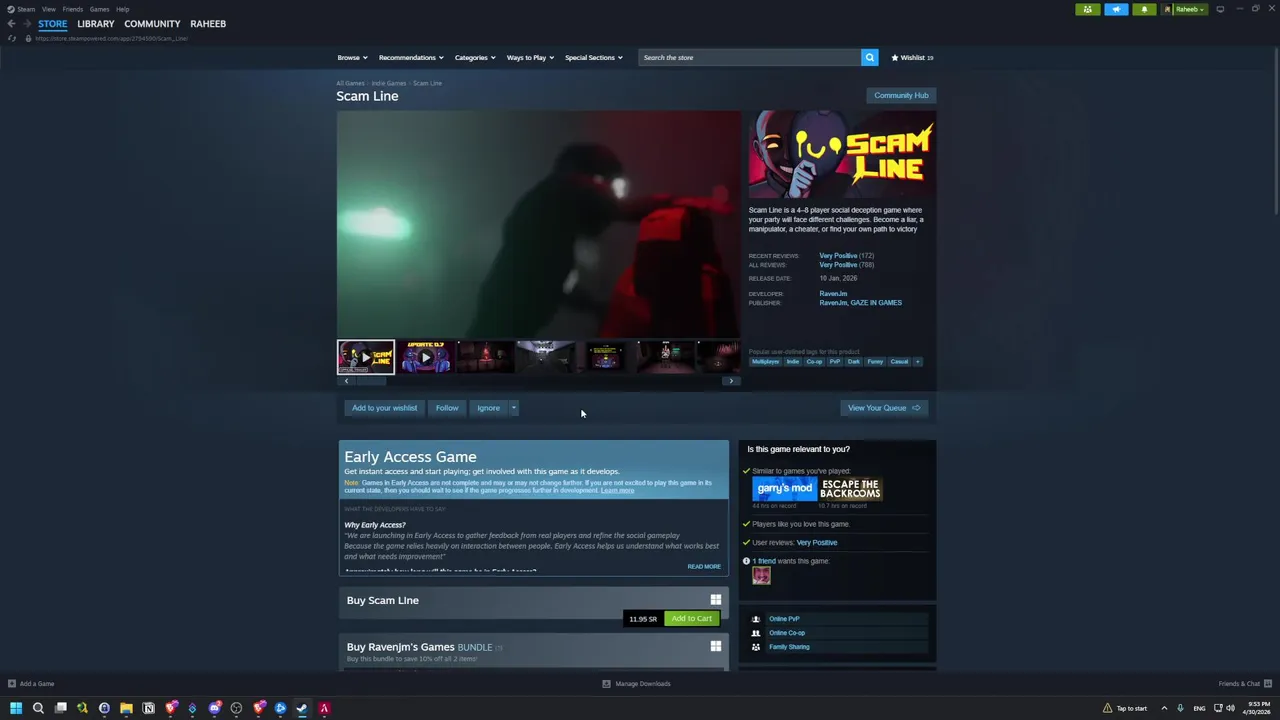The height and width of the screenshot is (720, 1280).
Task: Open the Help menu
Action: point(122,9)
